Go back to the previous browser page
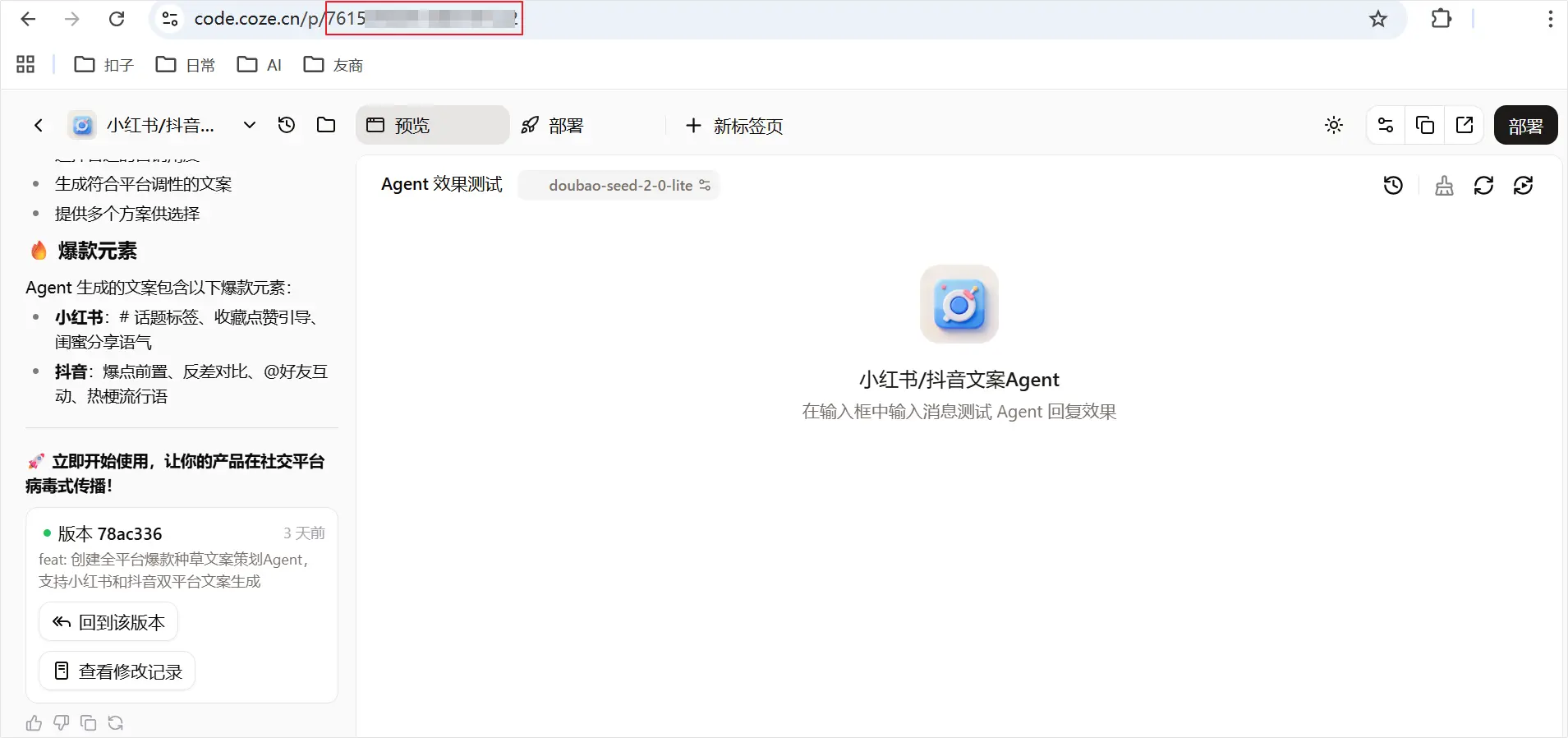Screen dimensions: 1568x738 [28, 19]
